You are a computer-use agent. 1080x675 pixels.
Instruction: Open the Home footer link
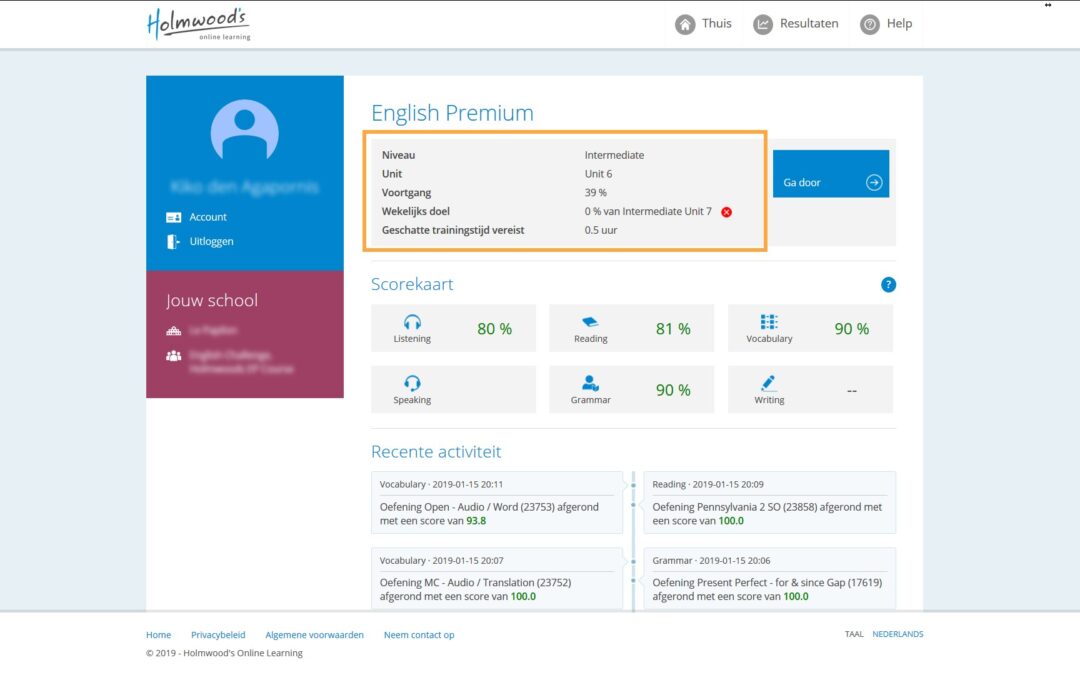tap(158, 635)
